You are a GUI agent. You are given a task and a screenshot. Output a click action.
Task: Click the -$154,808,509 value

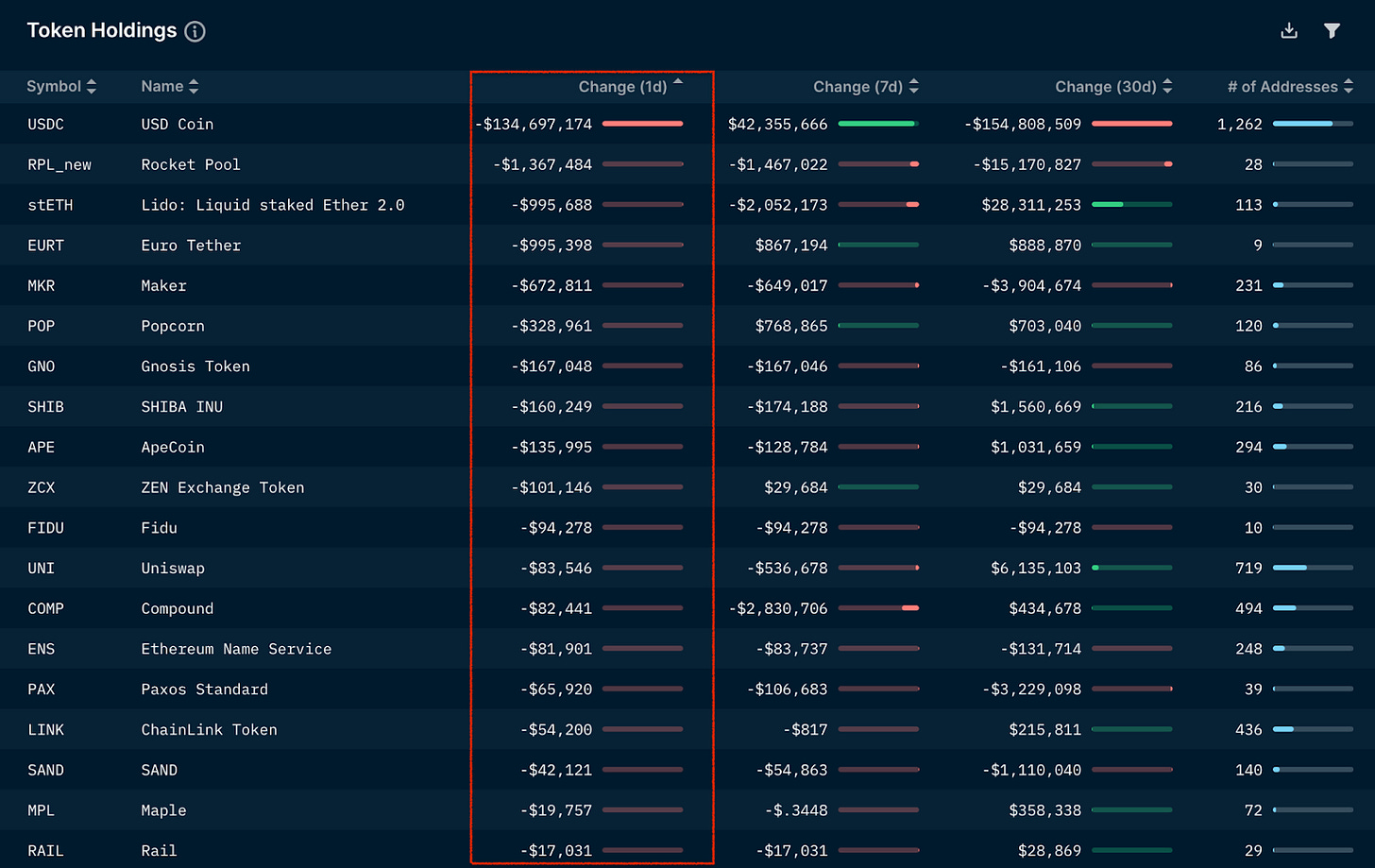click(1023, 125)
